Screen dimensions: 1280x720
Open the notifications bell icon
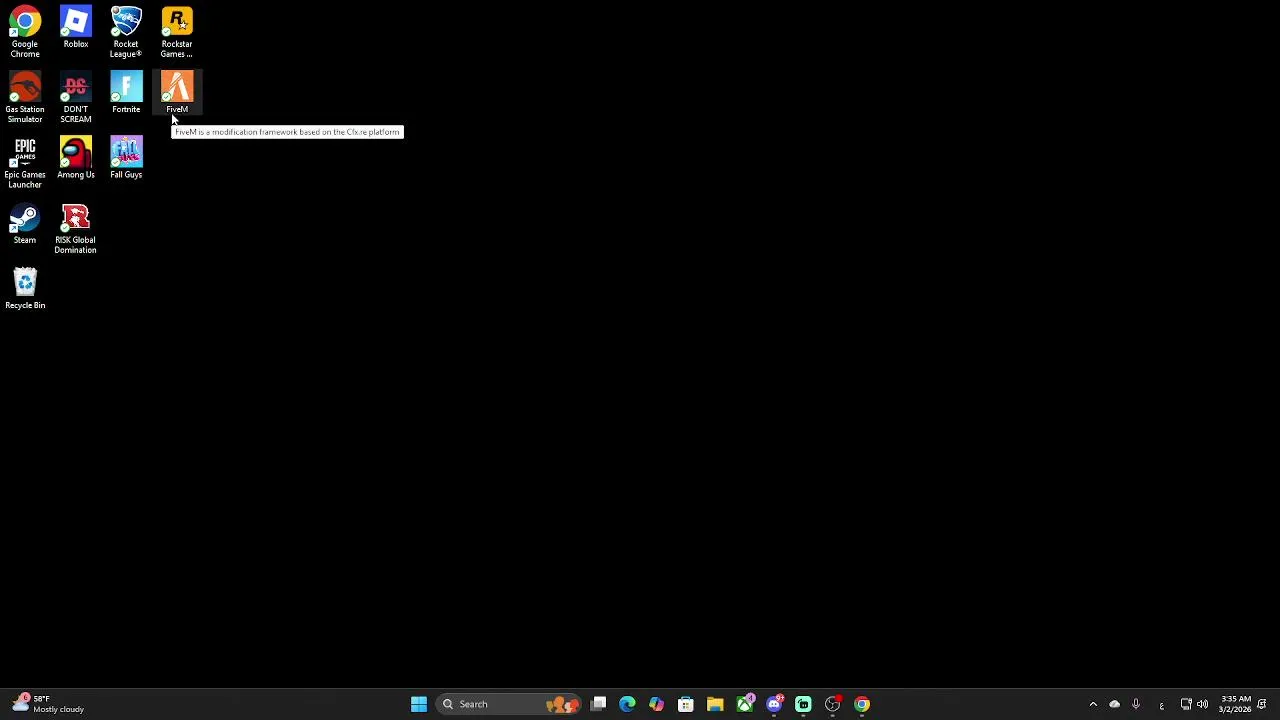click(1263, 704)
